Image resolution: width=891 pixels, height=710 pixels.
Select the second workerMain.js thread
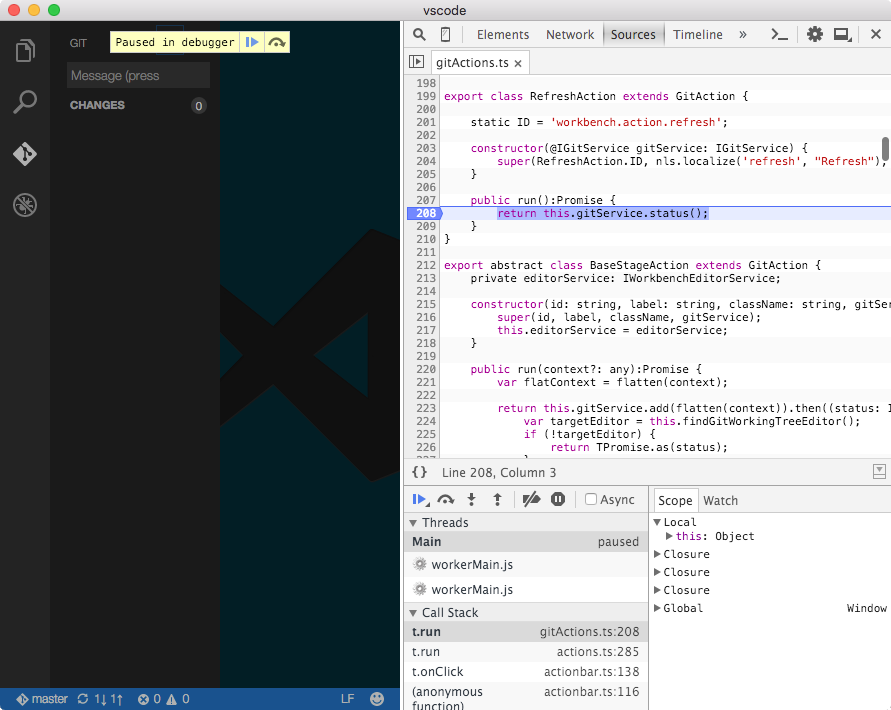(526, 589)
